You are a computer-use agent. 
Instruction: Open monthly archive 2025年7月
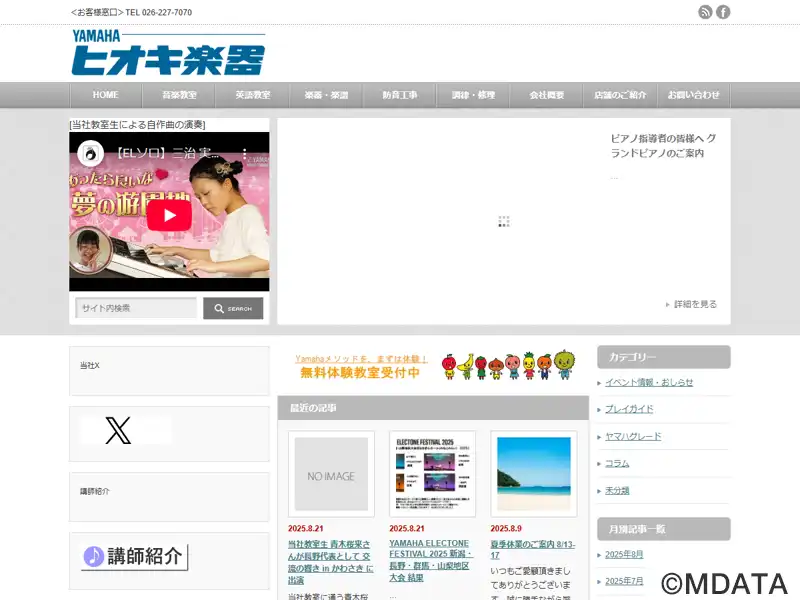click(x=624, y=581)
